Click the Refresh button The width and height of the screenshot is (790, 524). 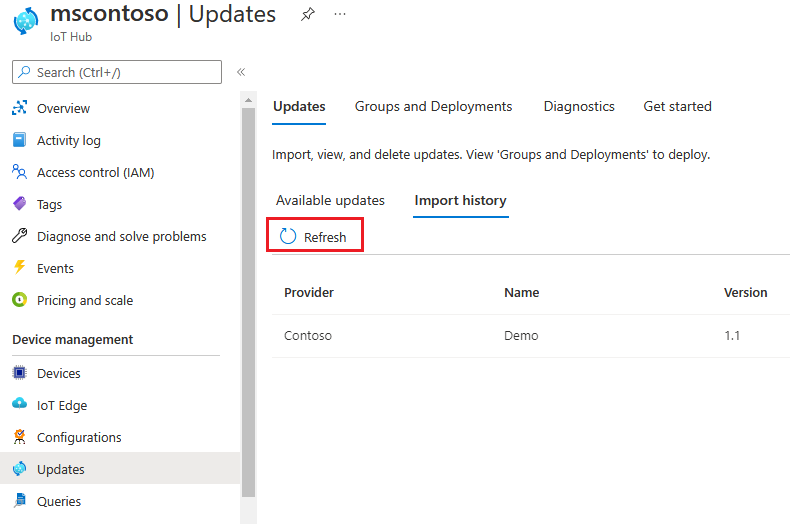pyautogui.click(x=314, y=237)
